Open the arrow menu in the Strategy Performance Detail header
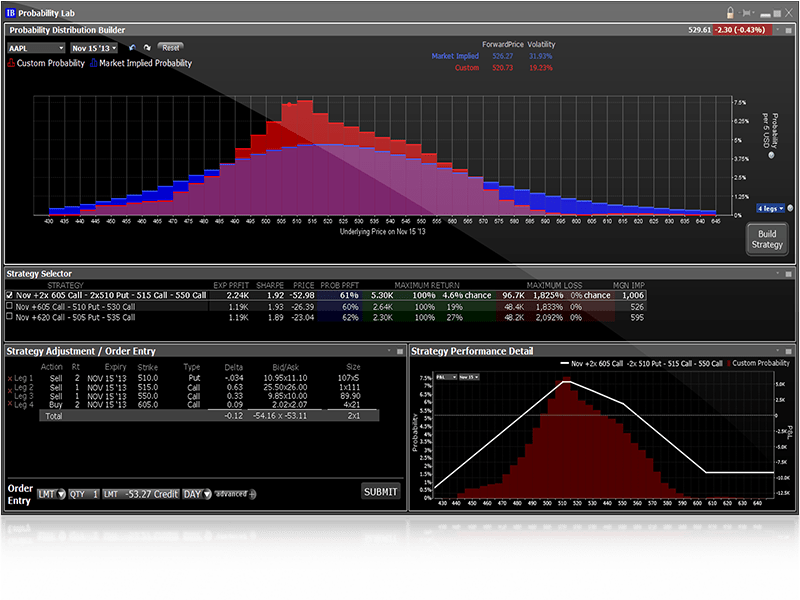Image resolution: width=800 pixels, height=600 pixels. (x=778, y=351)
